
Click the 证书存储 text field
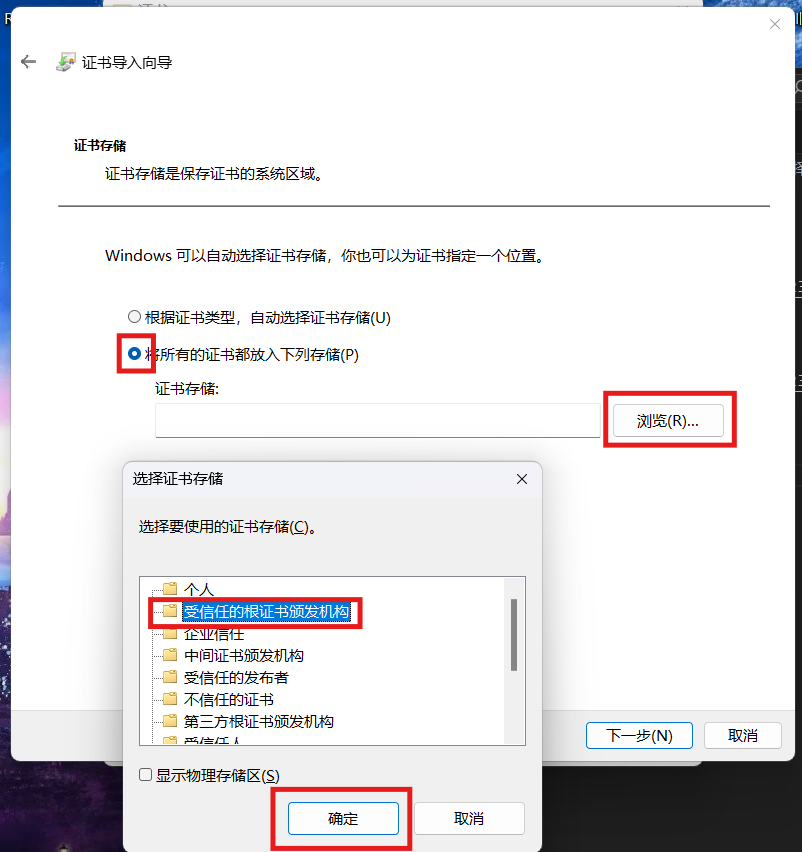pos(378,420)
